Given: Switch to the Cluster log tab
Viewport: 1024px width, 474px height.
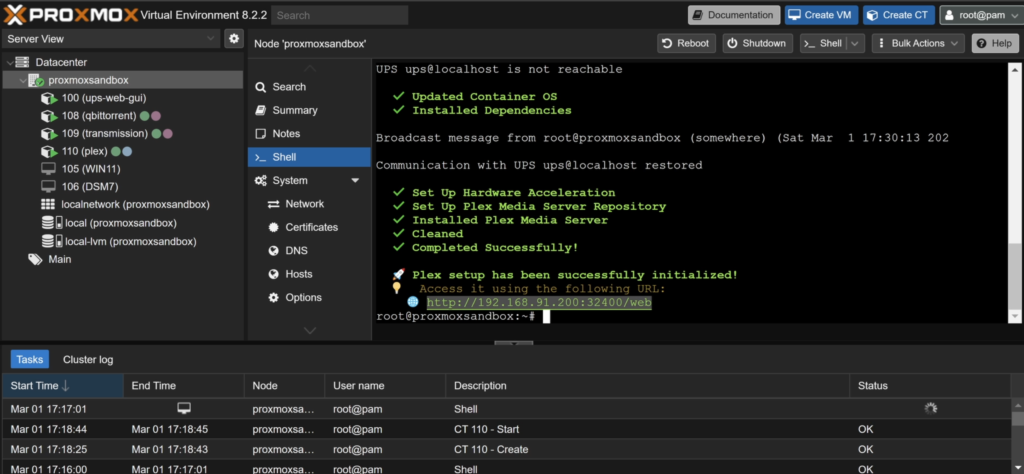Looking at the screenshot, I should click(88, 360).
